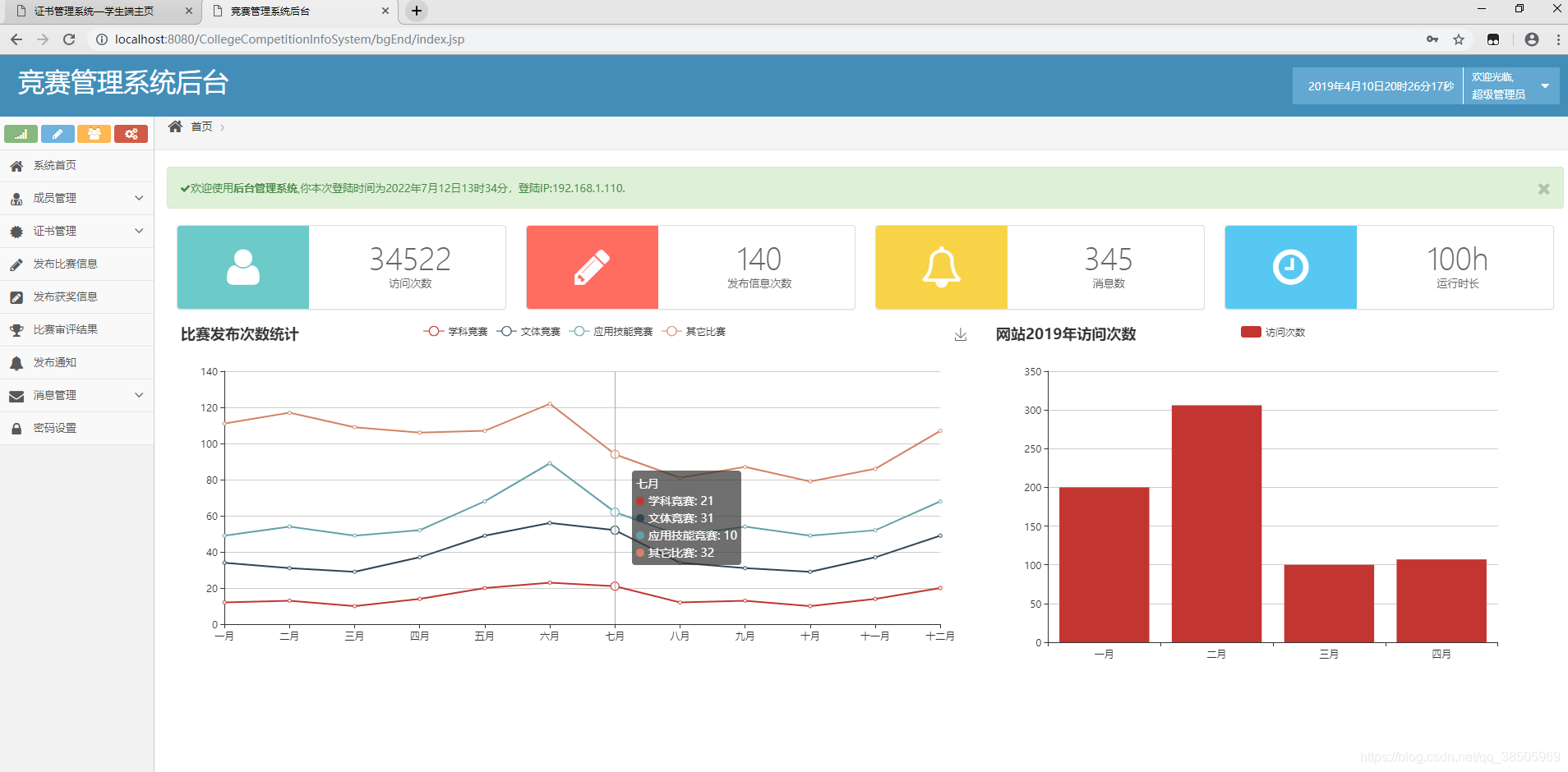Toggle the 访问次数 bar chart legend
The image size is (1568, 772).
1273,332
